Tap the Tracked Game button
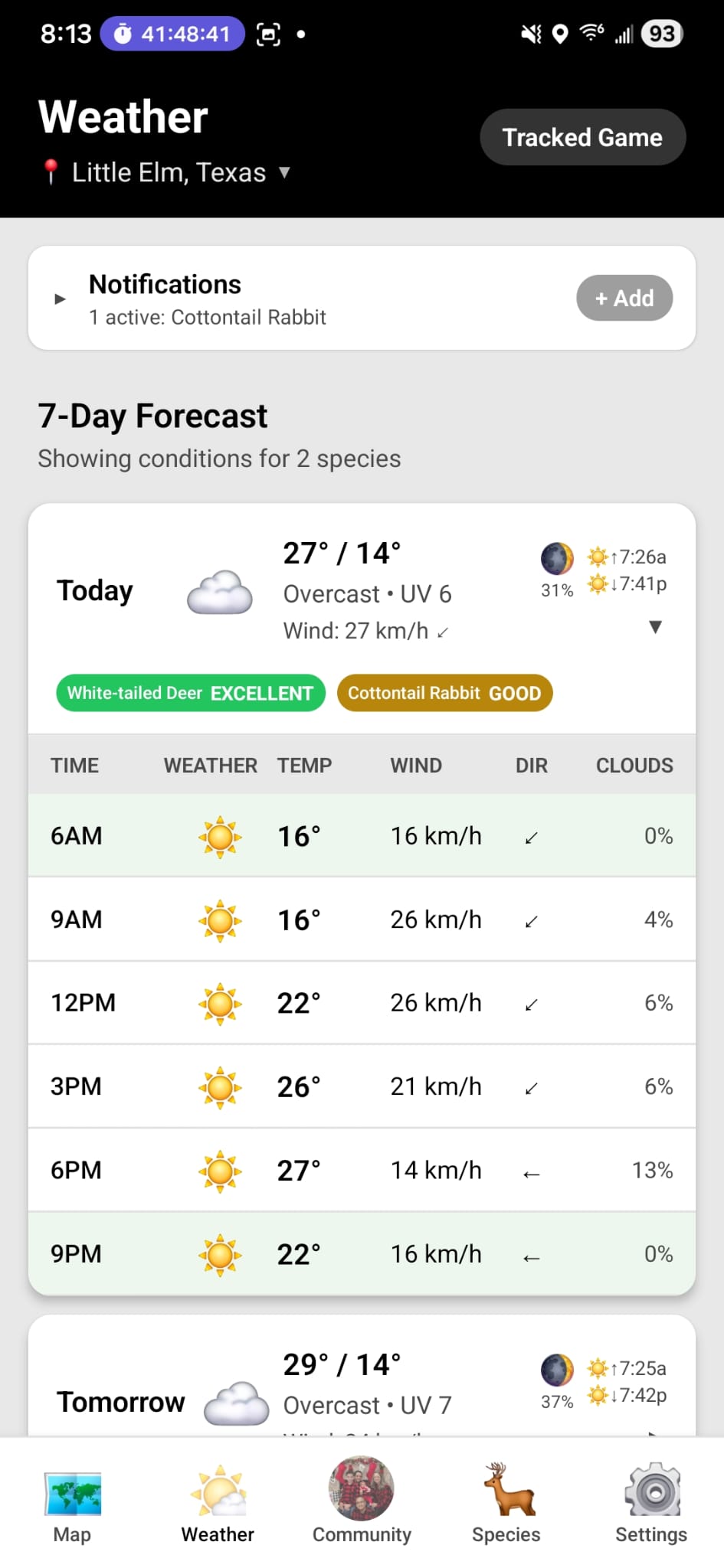 pyautogui.click(x=582, y=137)
